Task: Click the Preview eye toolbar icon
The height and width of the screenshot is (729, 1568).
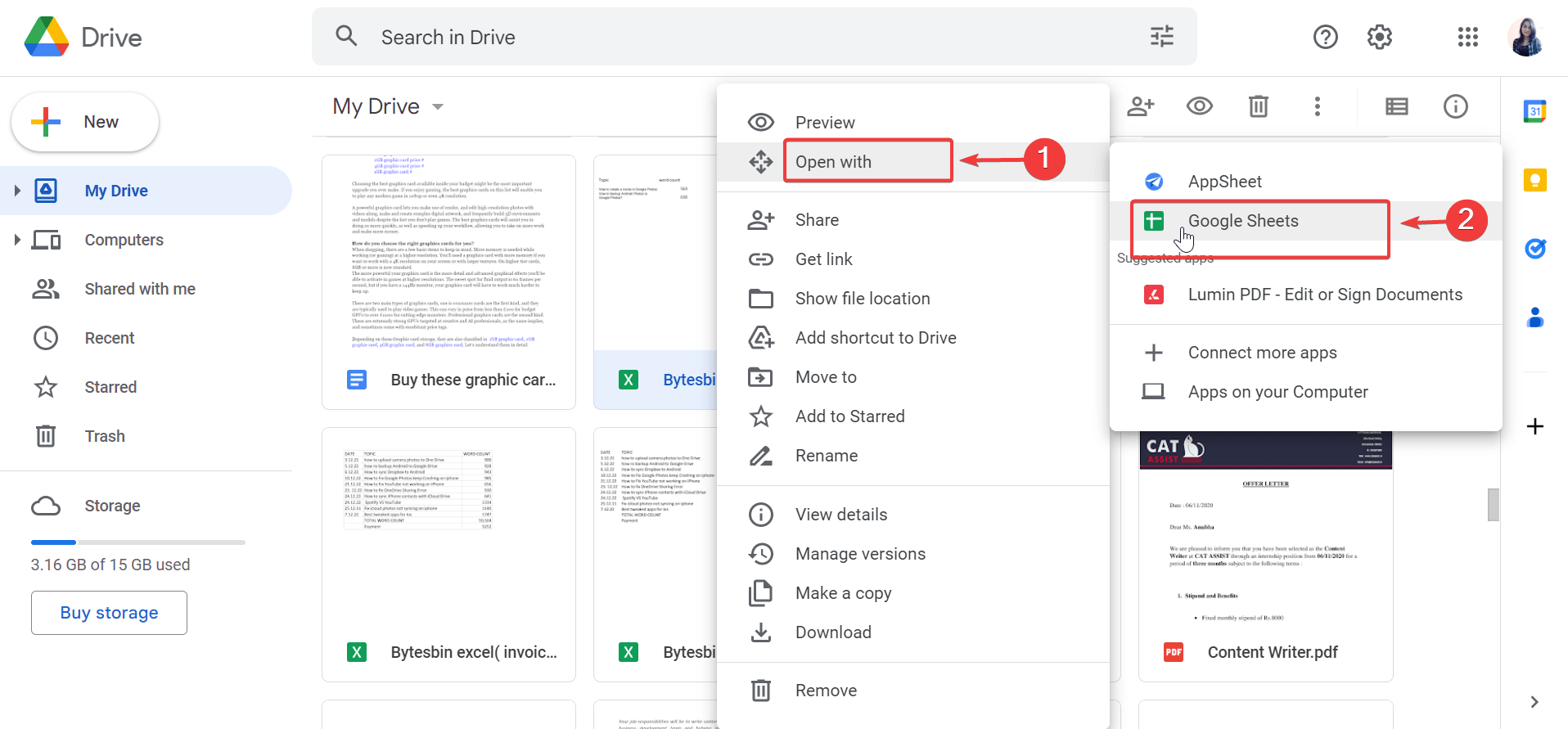Action: [x=1200, y=106]
